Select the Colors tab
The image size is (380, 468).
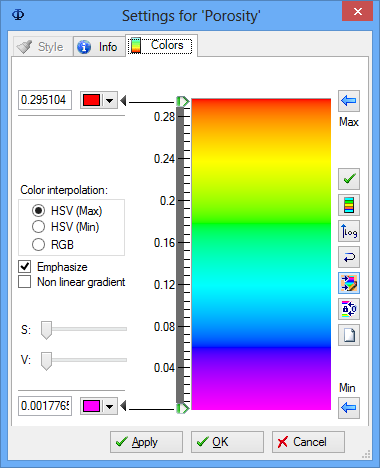(x=161, y=45)
